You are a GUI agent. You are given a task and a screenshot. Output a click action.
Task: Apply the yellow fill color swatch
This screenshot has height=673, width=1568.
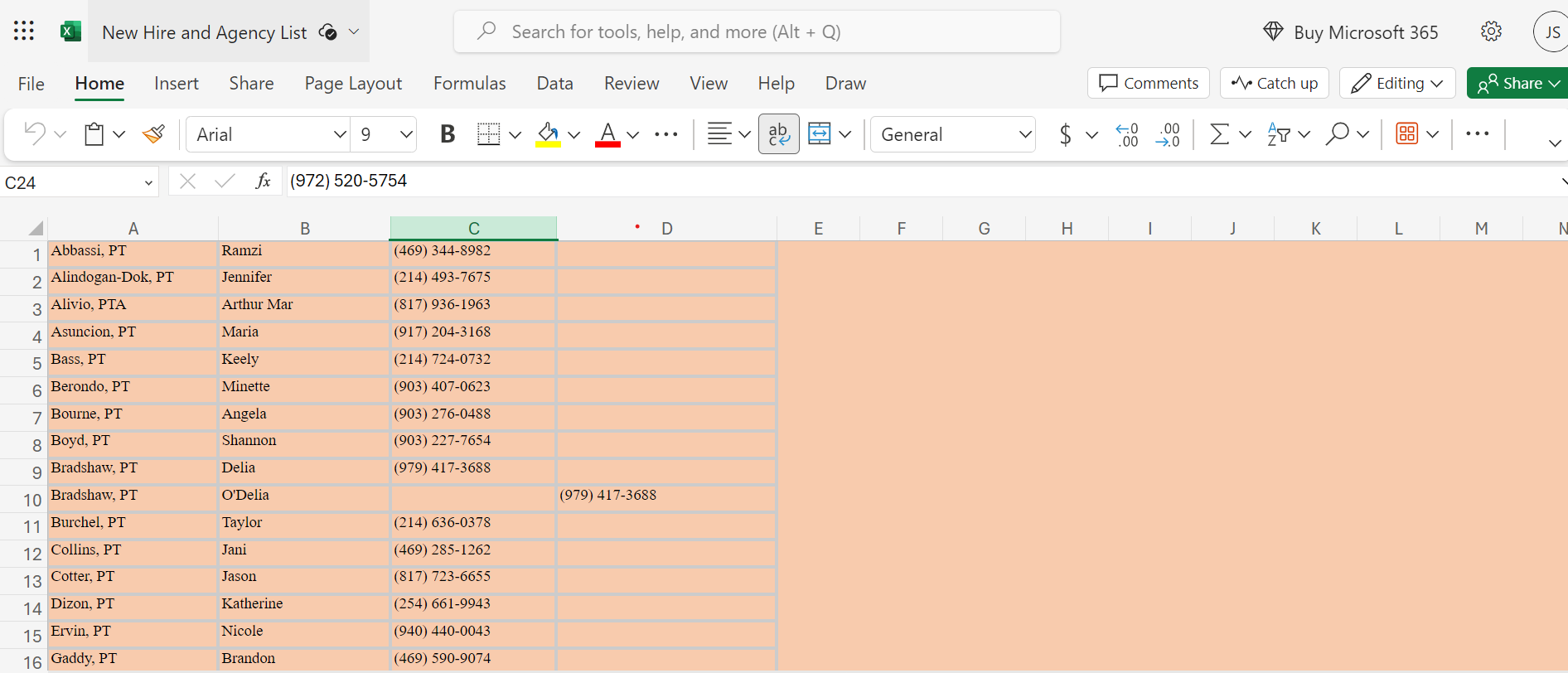click(x=548, y=134)
